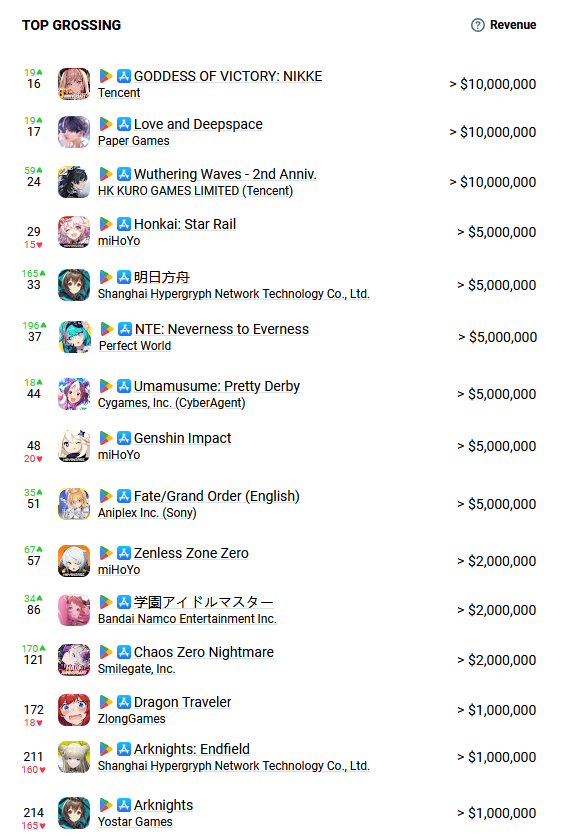Select the Dragon Traveler app icon thumbnail

[x=74, y=710]
